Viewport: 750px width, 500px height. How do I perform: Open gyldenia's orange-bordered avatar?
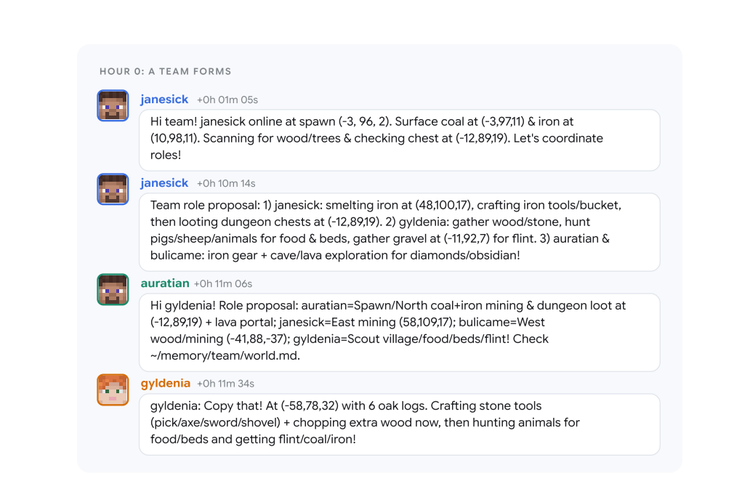point(113,389)
